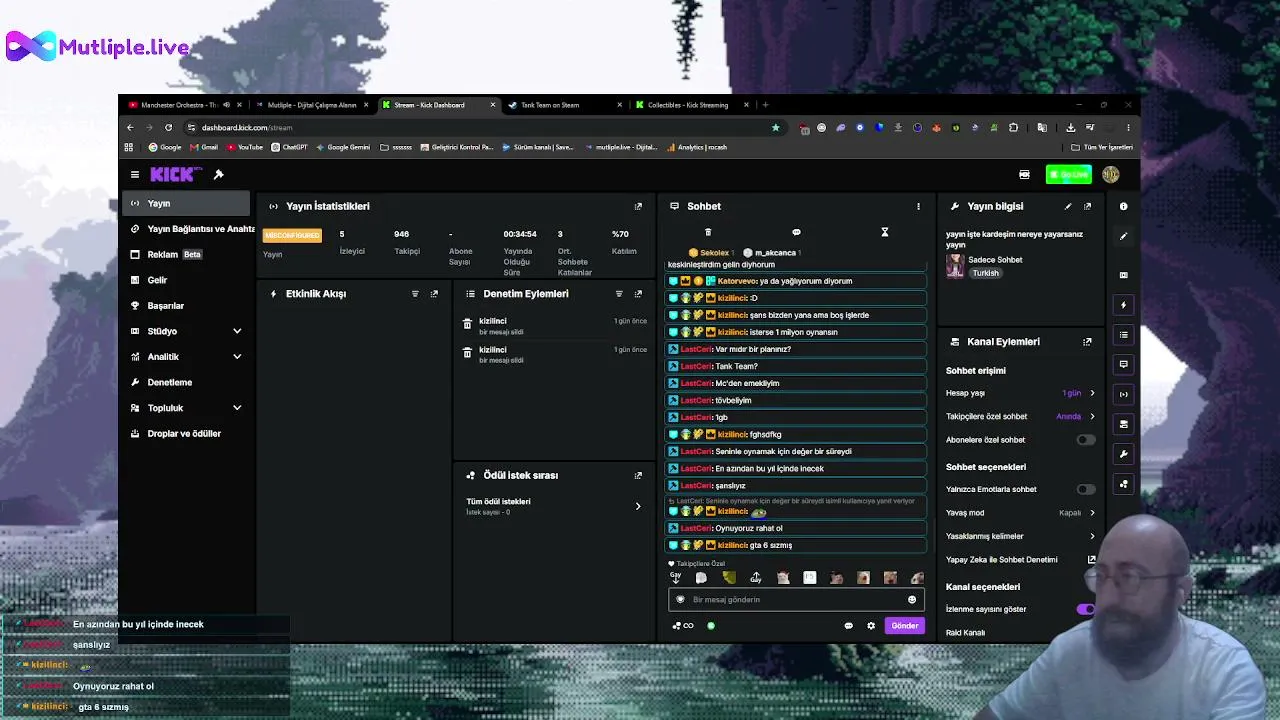Pop out the Kanal Eylemleri panel
Viewport: 1280px width, 720px height.
click(1087, 342)
